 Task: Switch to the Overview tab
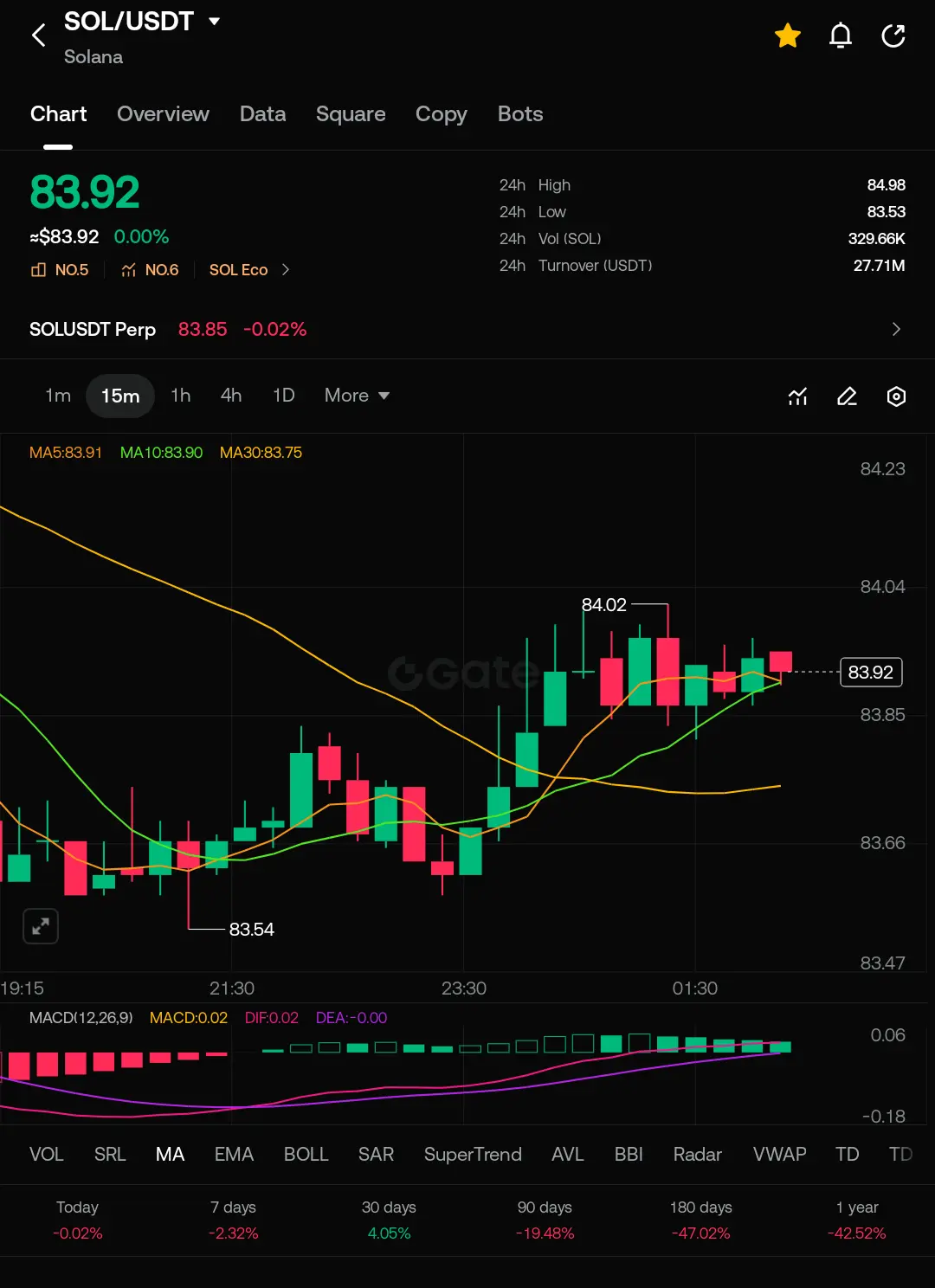coord(163,114)
